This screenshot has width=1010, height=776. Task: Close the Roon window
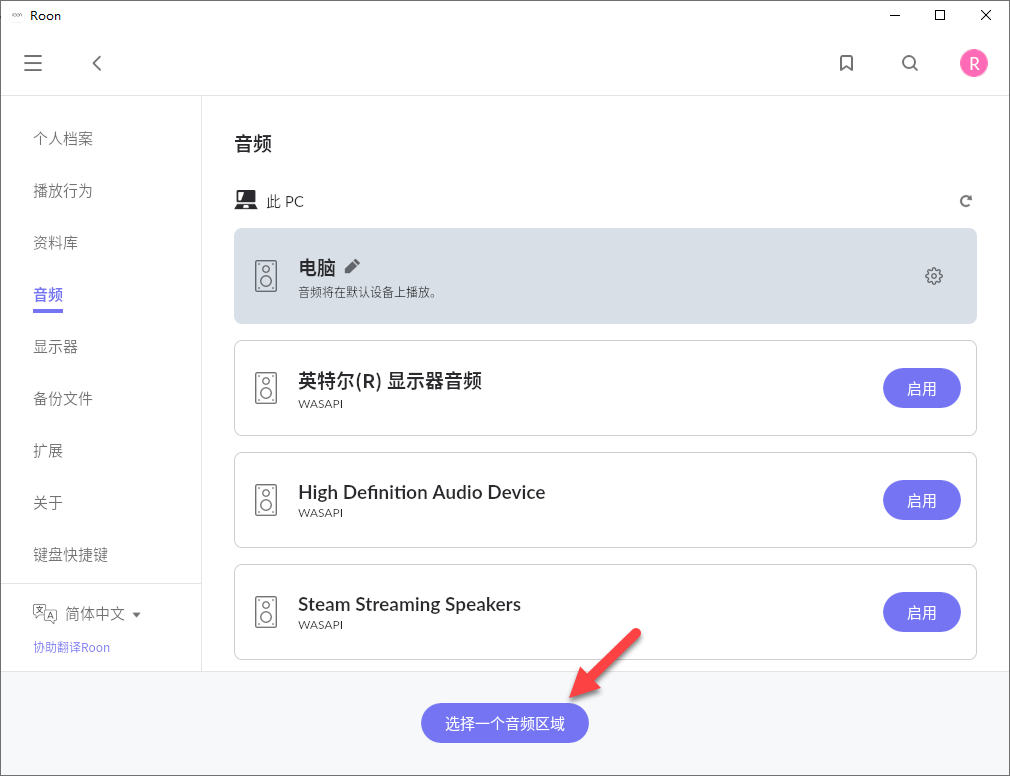[986, 15]
